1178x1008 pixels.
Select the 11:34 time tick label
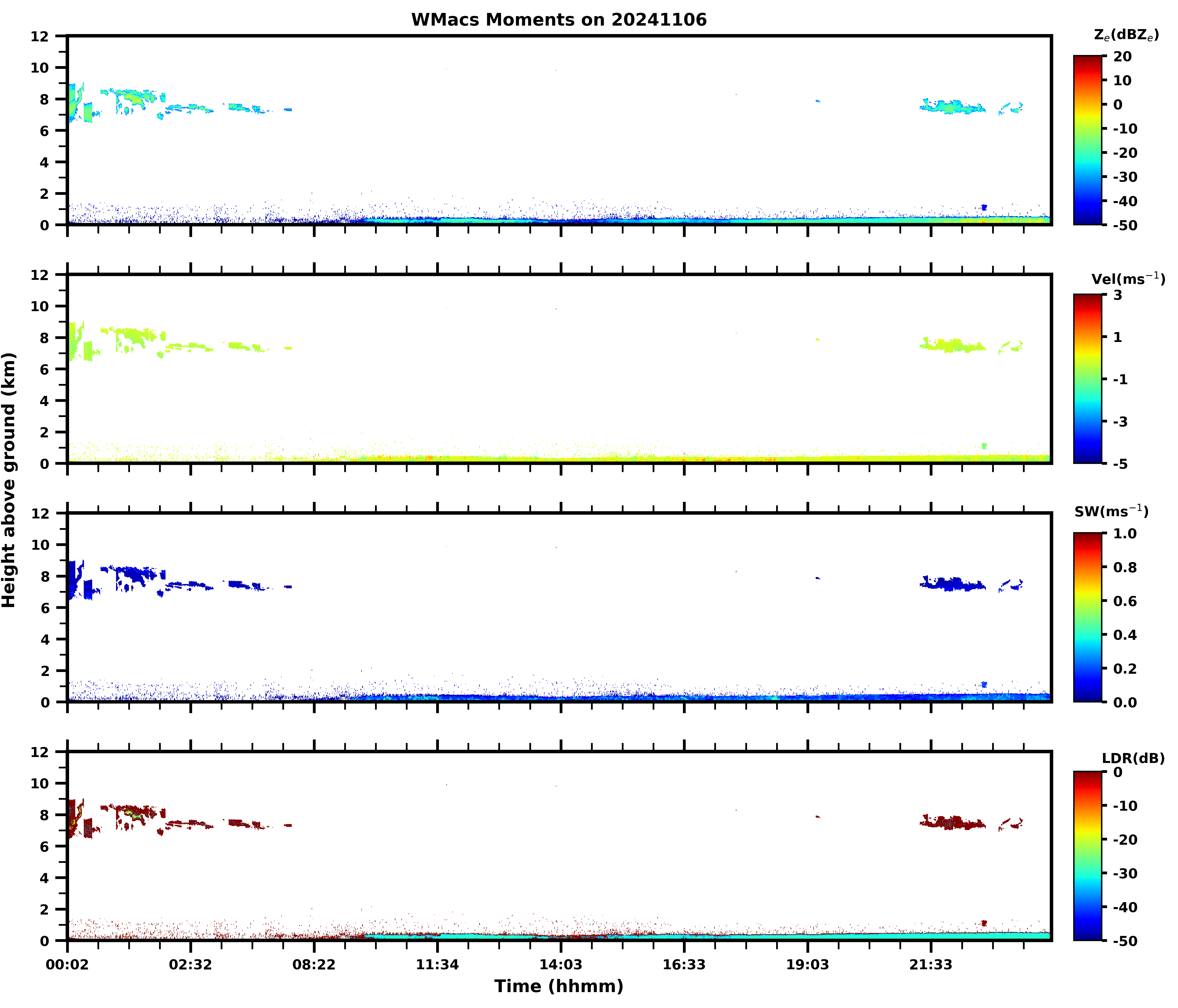(437, 965)
